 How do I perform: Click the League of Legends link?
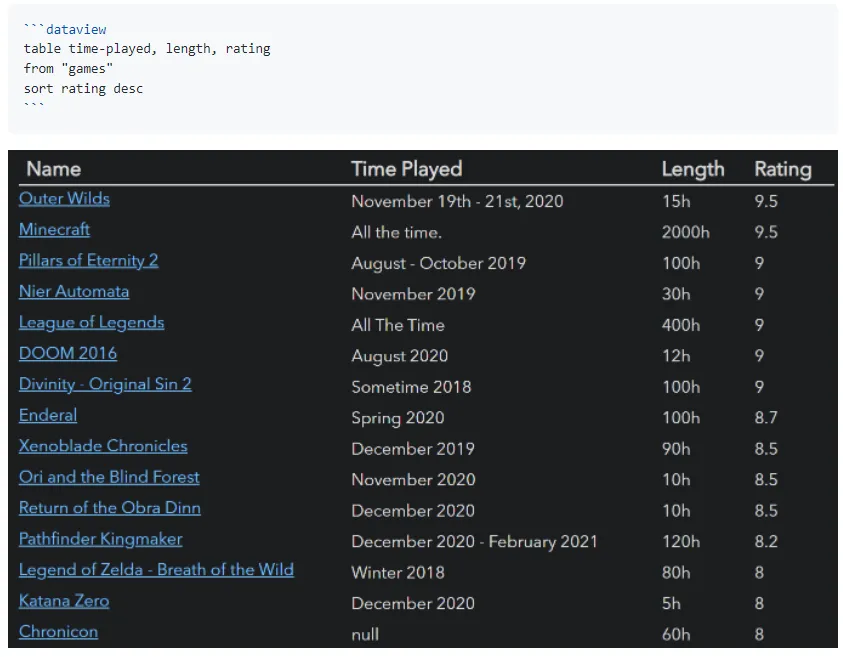[91, 323]
